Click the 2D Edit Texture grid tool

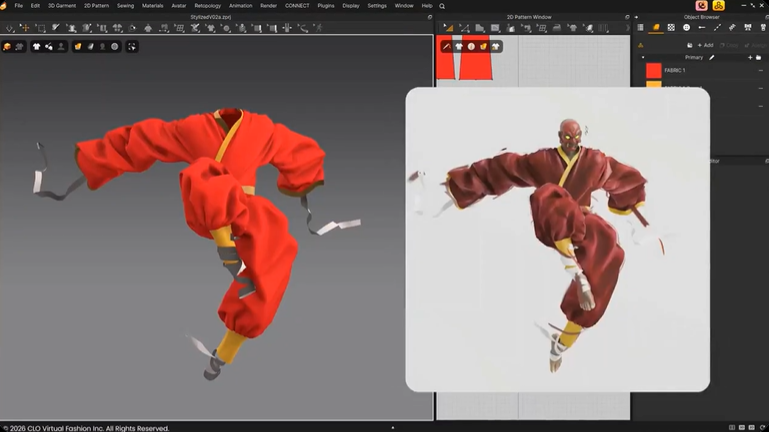pos(542,28)
